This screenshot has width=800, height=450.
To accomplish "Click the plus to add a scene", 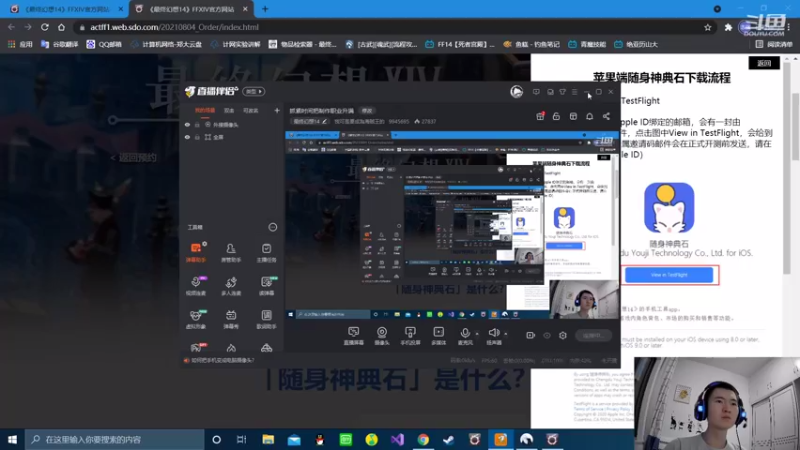I will pyautogui.click(x=277, y=110).
